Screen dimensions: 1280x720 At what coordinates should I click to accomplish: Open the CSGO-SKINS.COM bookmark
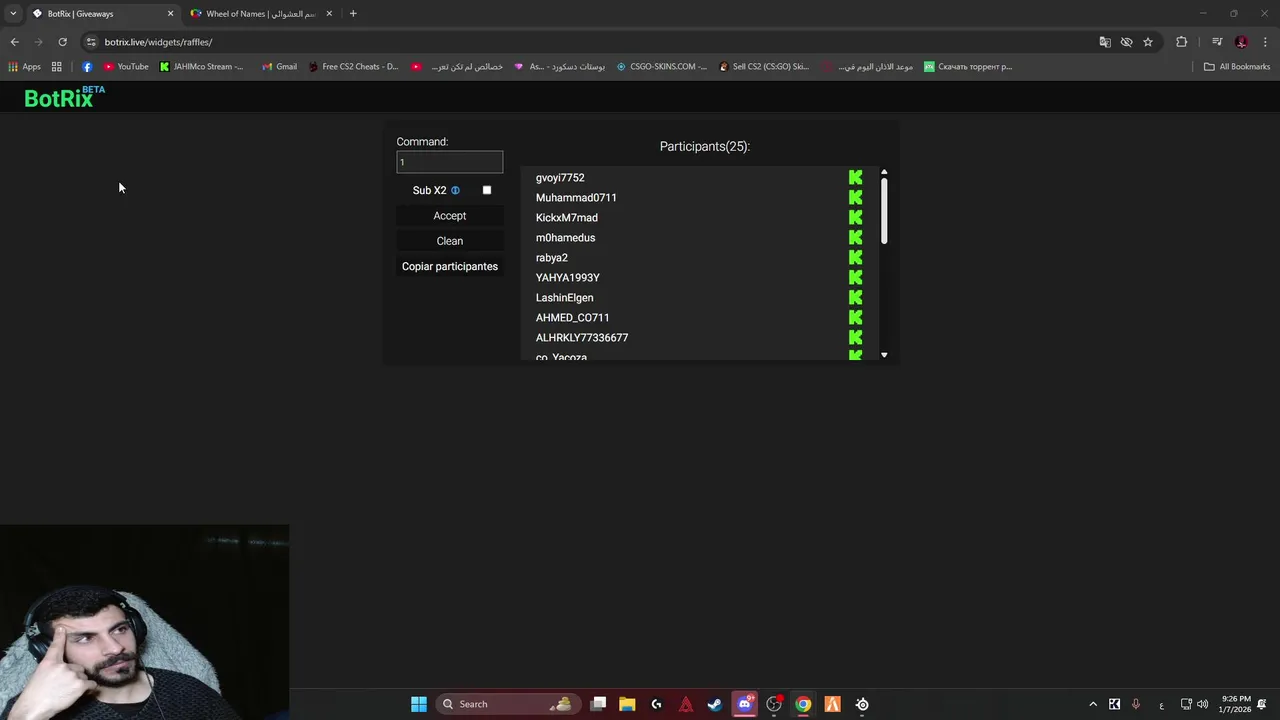coord(661,67)
